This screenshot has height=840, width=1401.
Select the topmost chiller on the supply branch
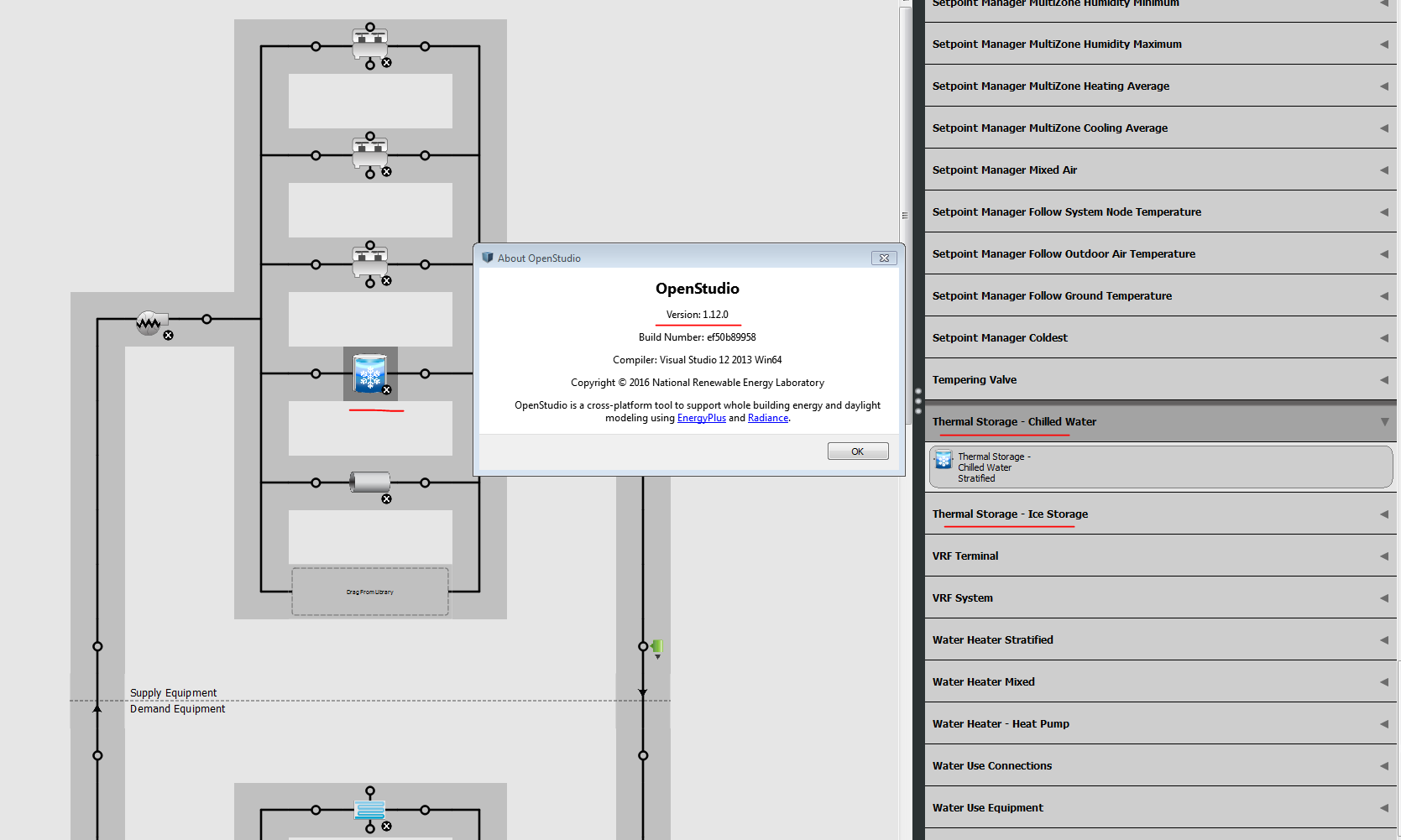point(370,44)
